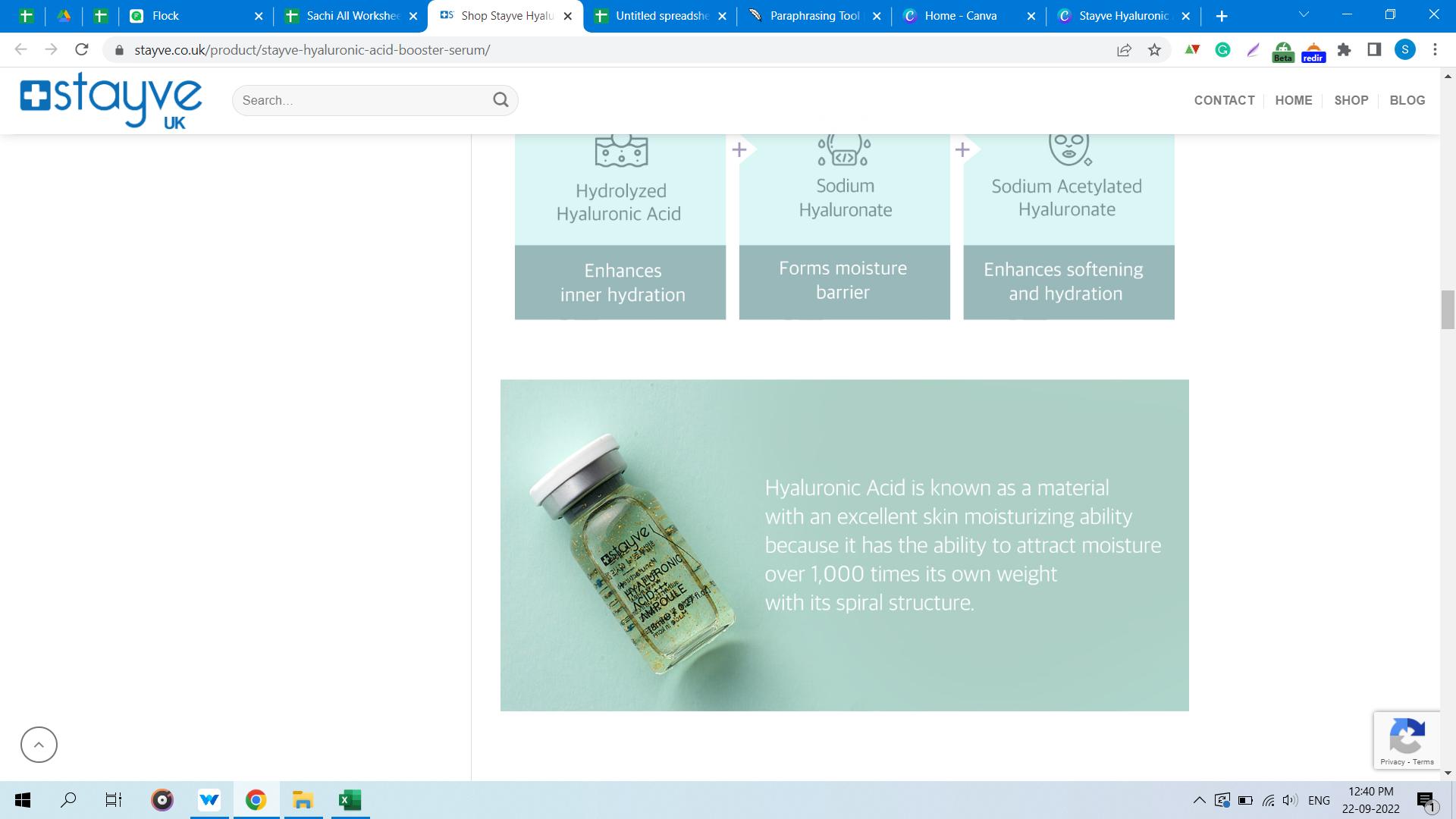This screenshot has height=819, width=1456.
Task: Expand the tab search chevron
Action: point(1304,14)
